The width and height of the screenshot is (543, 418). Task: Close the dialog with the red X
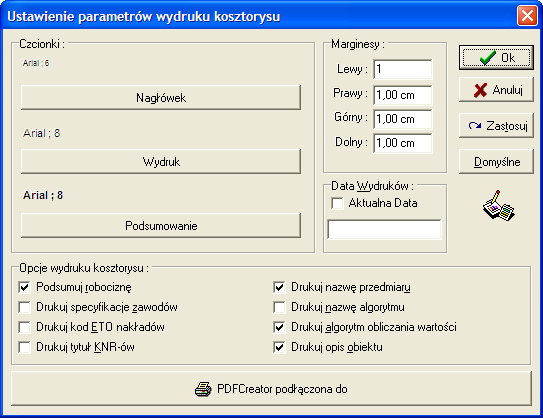(x=527, y=16)
